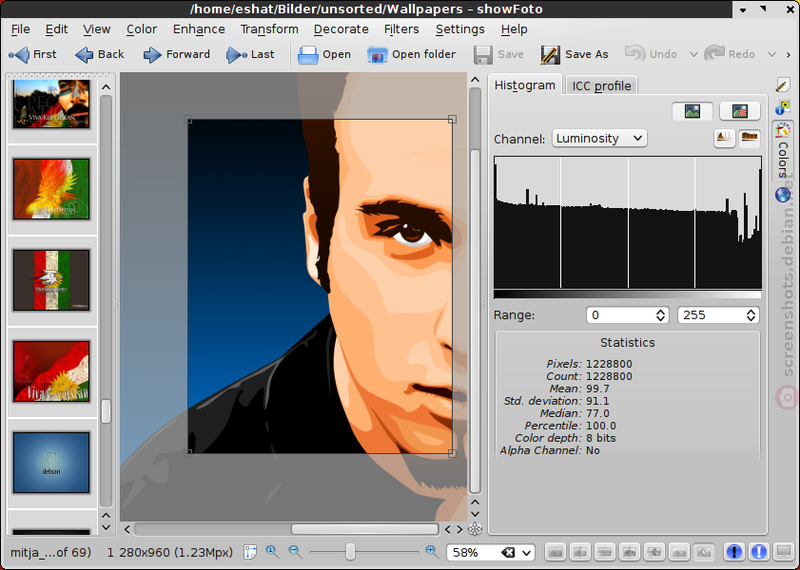Open the zoom percentage dropdown

point(527,553)
